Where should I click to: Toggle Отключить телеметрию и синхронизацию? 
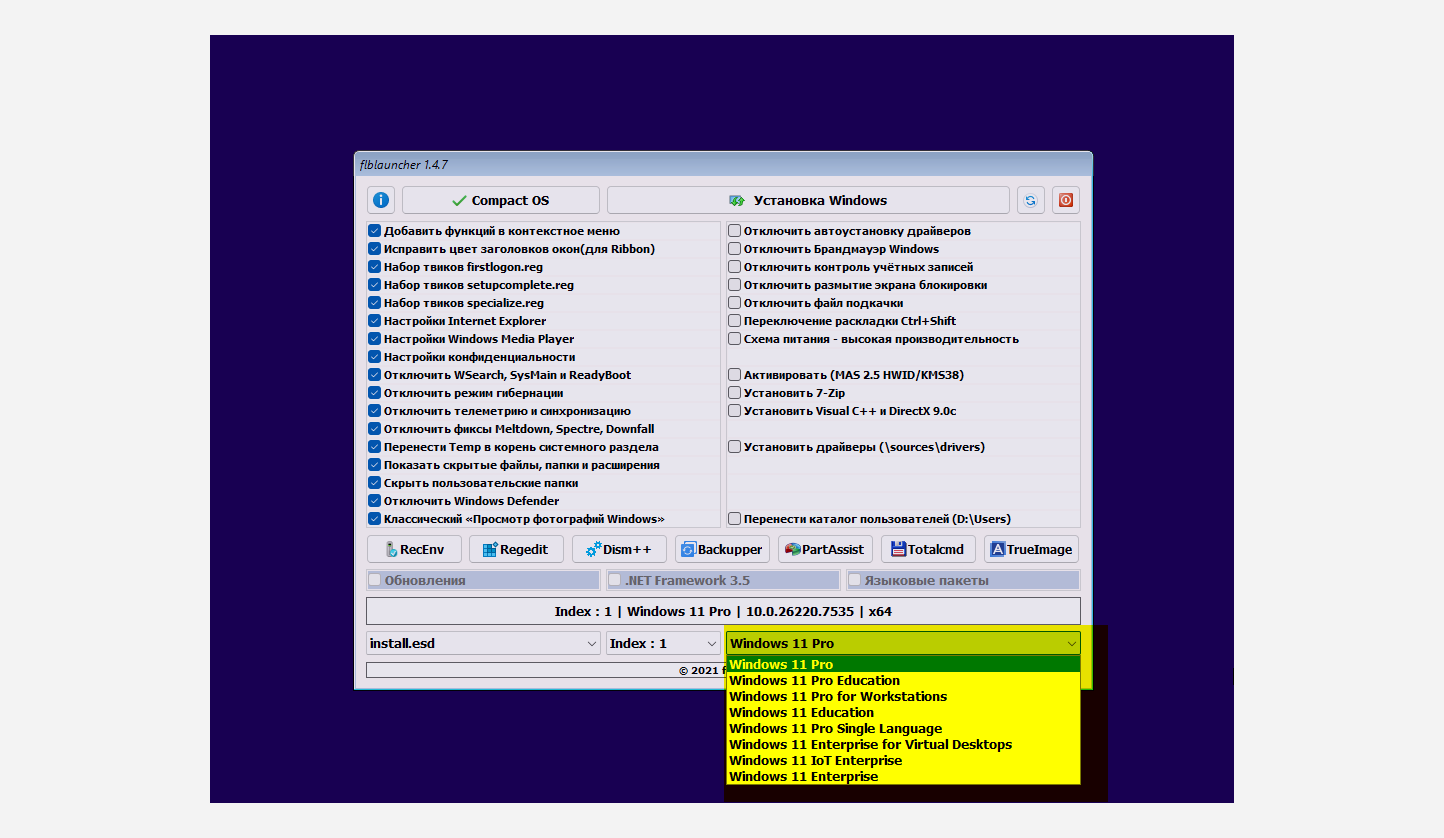375,411
